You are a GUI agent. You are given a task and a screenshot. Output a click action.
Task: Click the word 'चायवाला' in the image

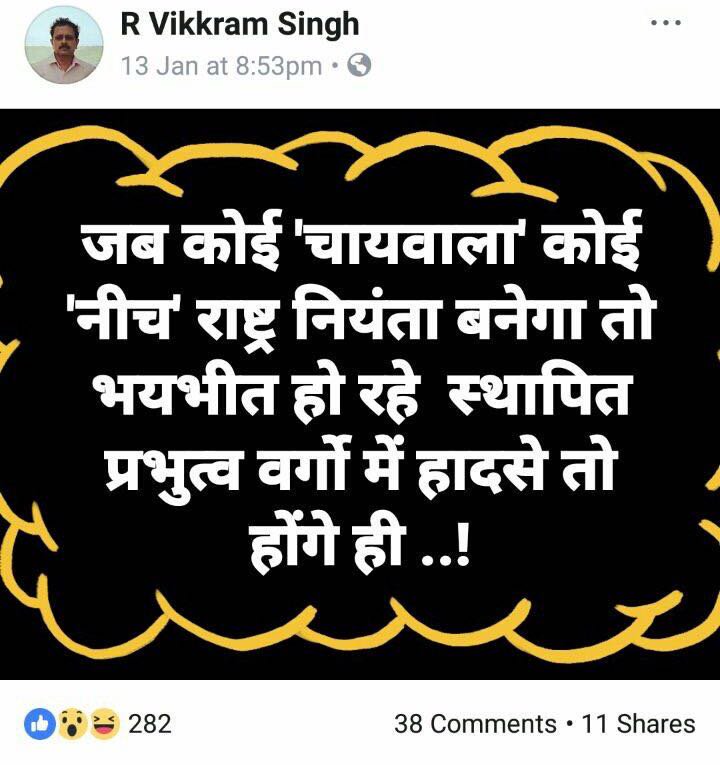click(410, 243)
